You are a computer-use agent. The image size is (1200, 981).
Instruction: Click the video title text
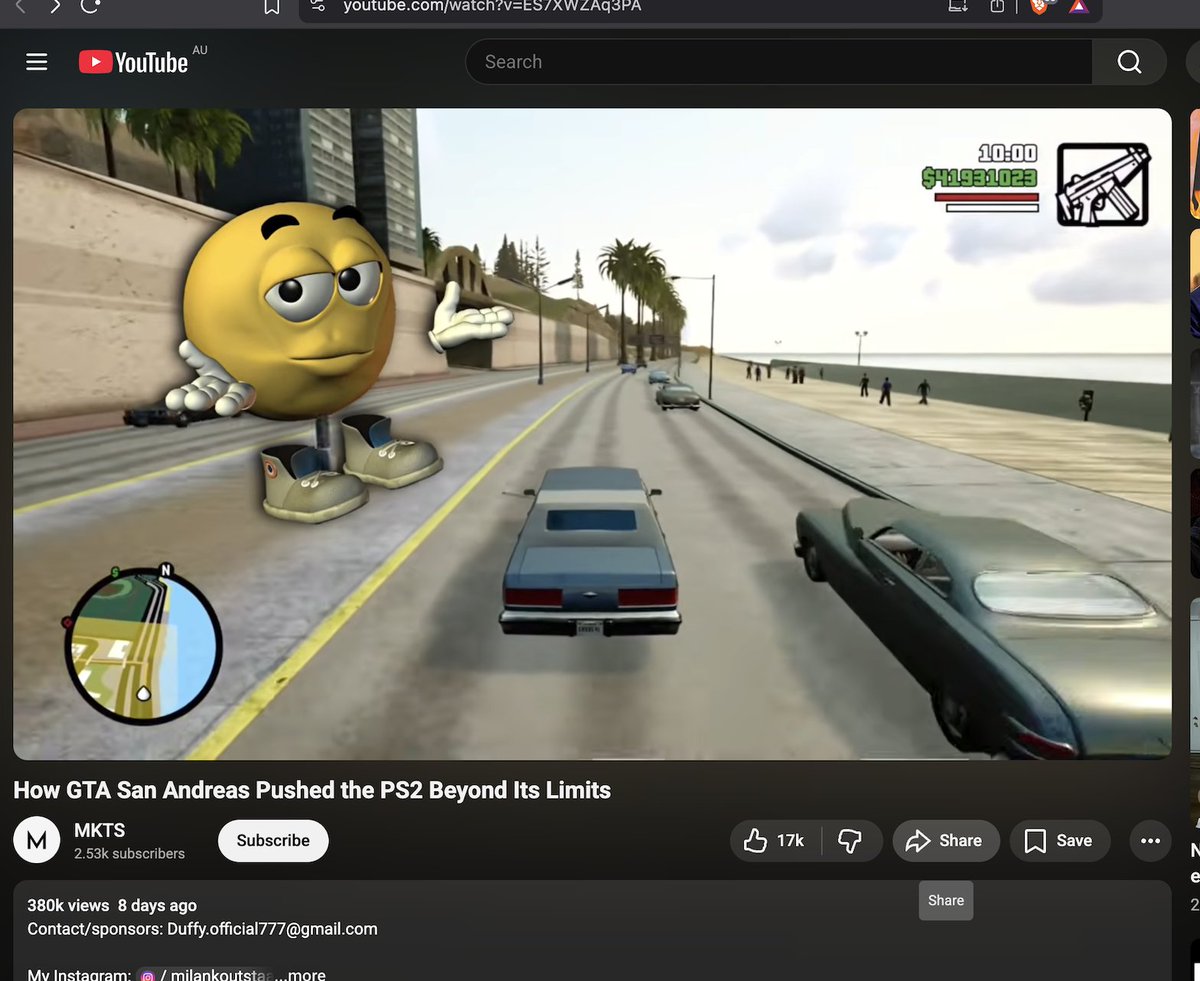click(x=312, y=790)
